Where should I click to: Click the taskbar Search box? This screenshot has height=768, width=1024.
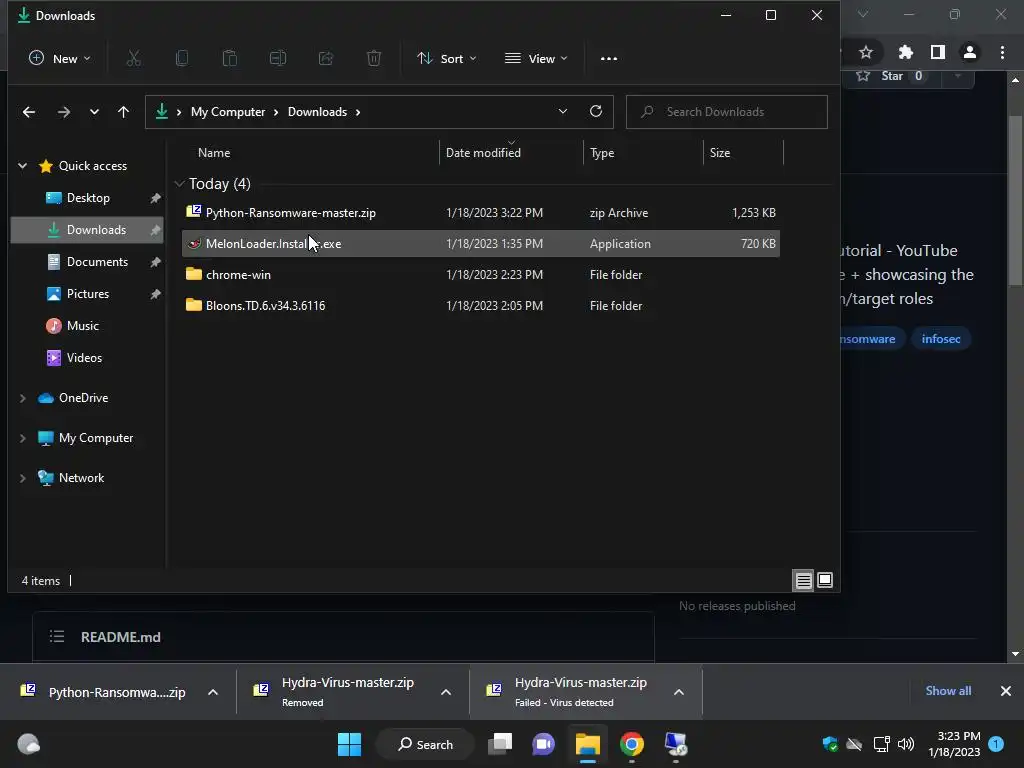425,744
